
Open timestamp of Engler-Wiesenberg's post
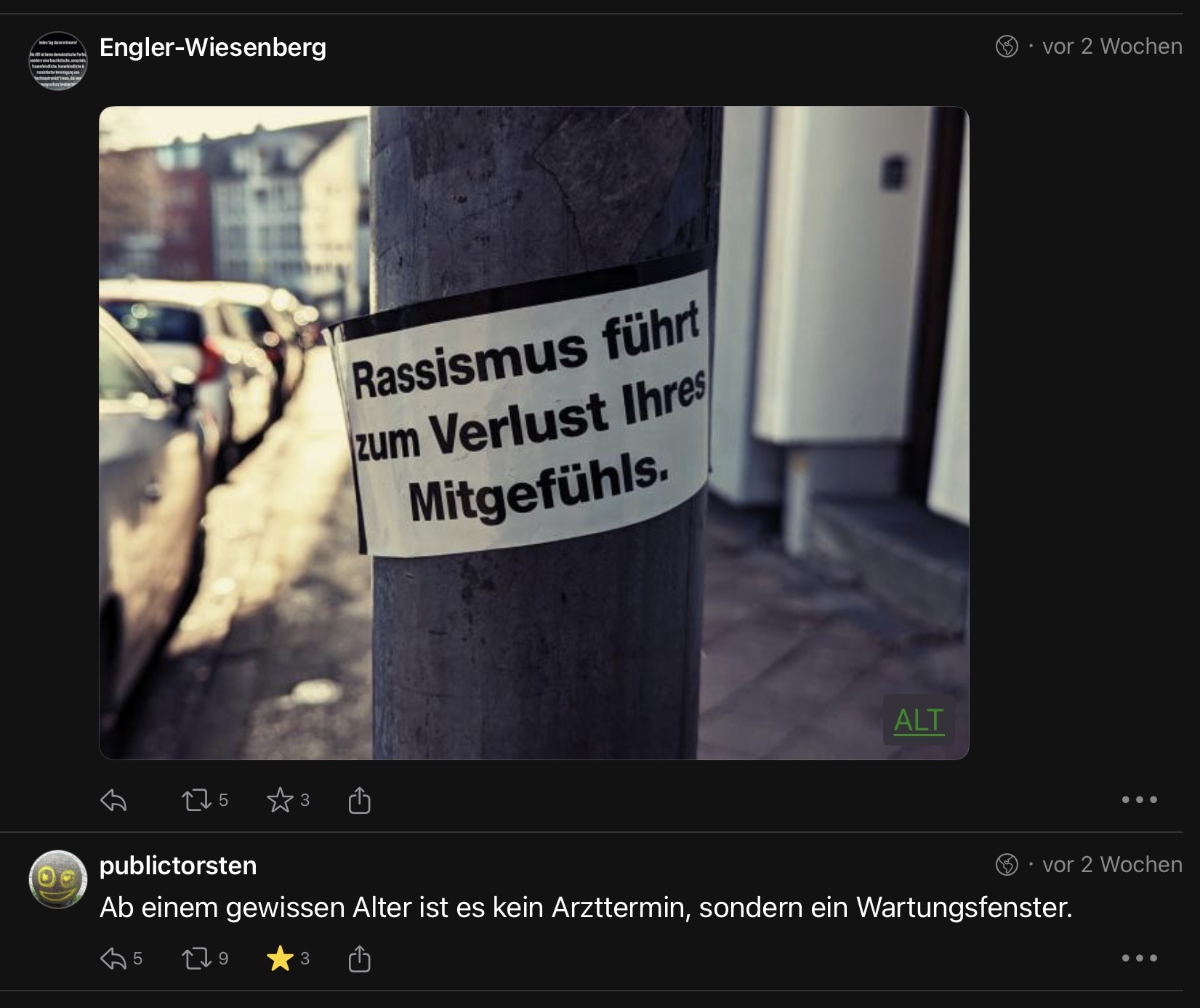click(1112, 47)
